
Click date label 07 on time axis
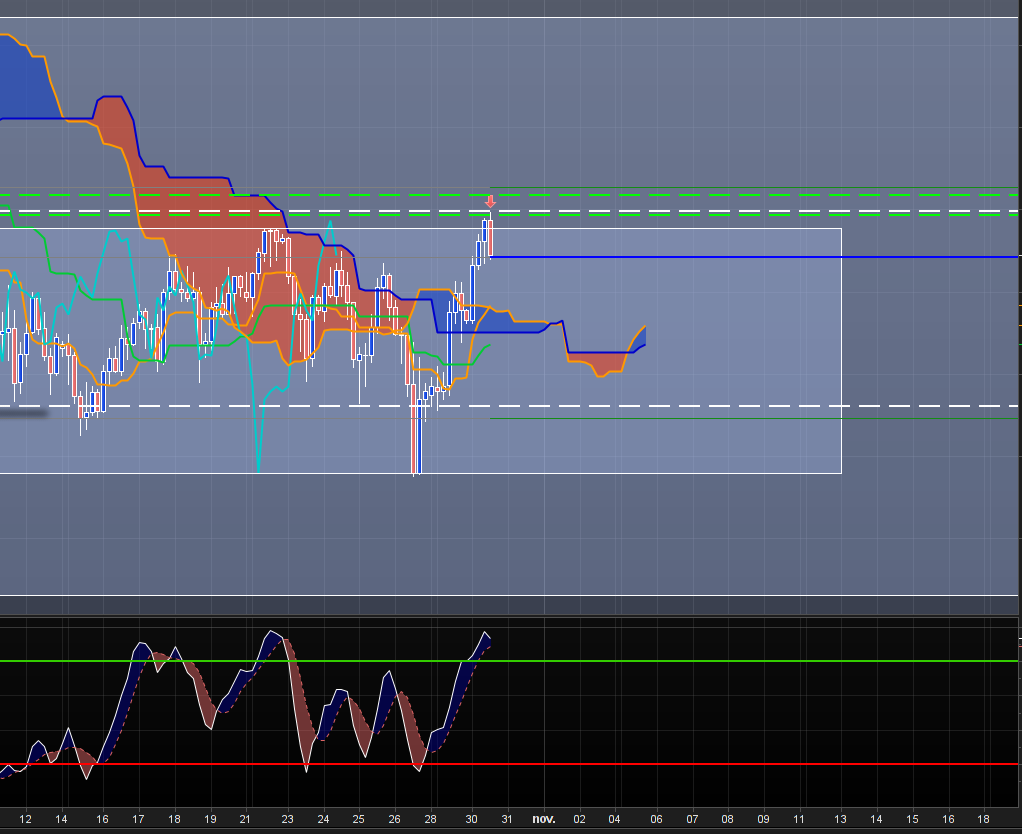(x=692, y=819)
